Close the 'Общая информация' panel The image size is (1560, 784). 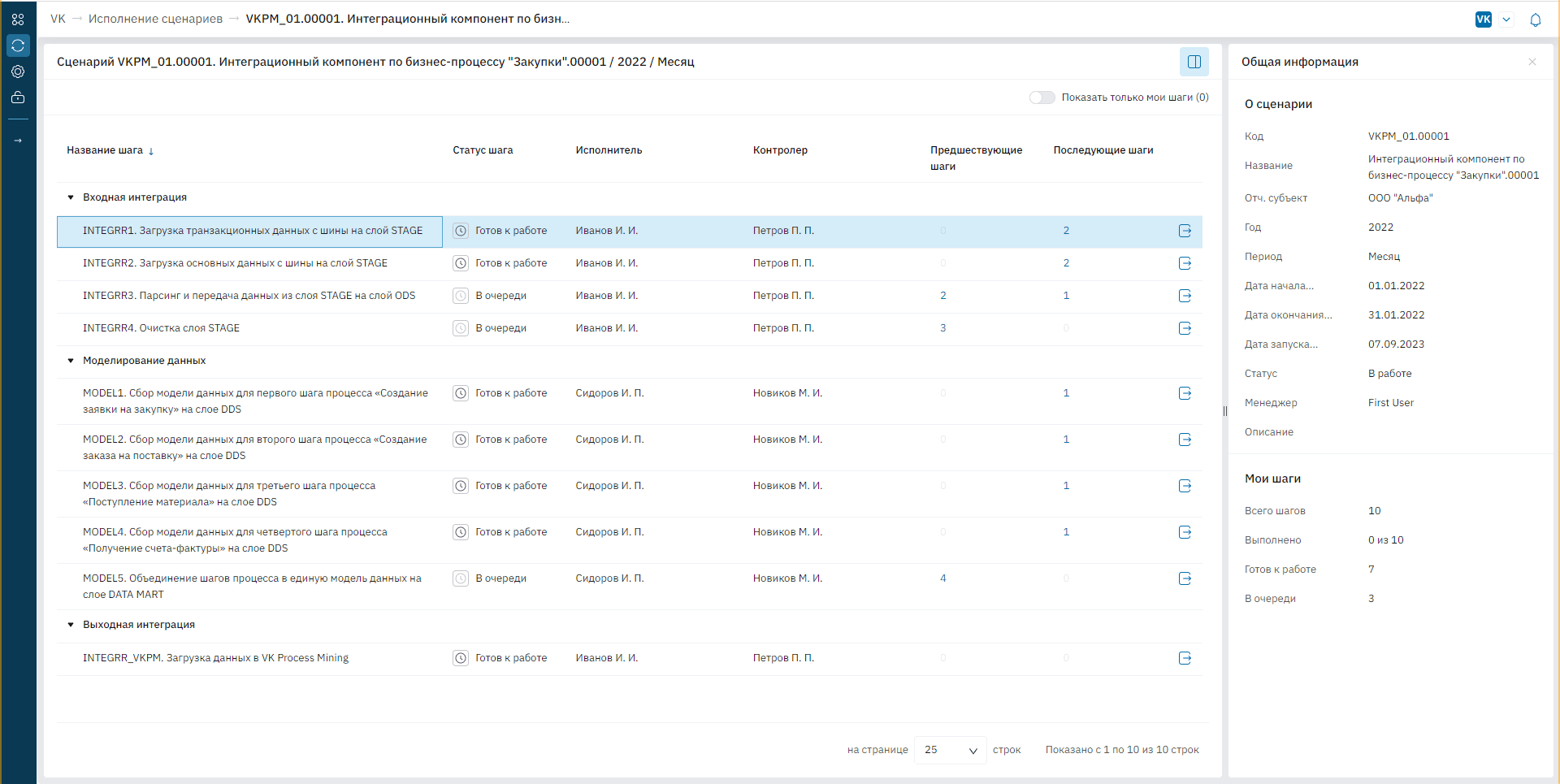coord(1532,62)
